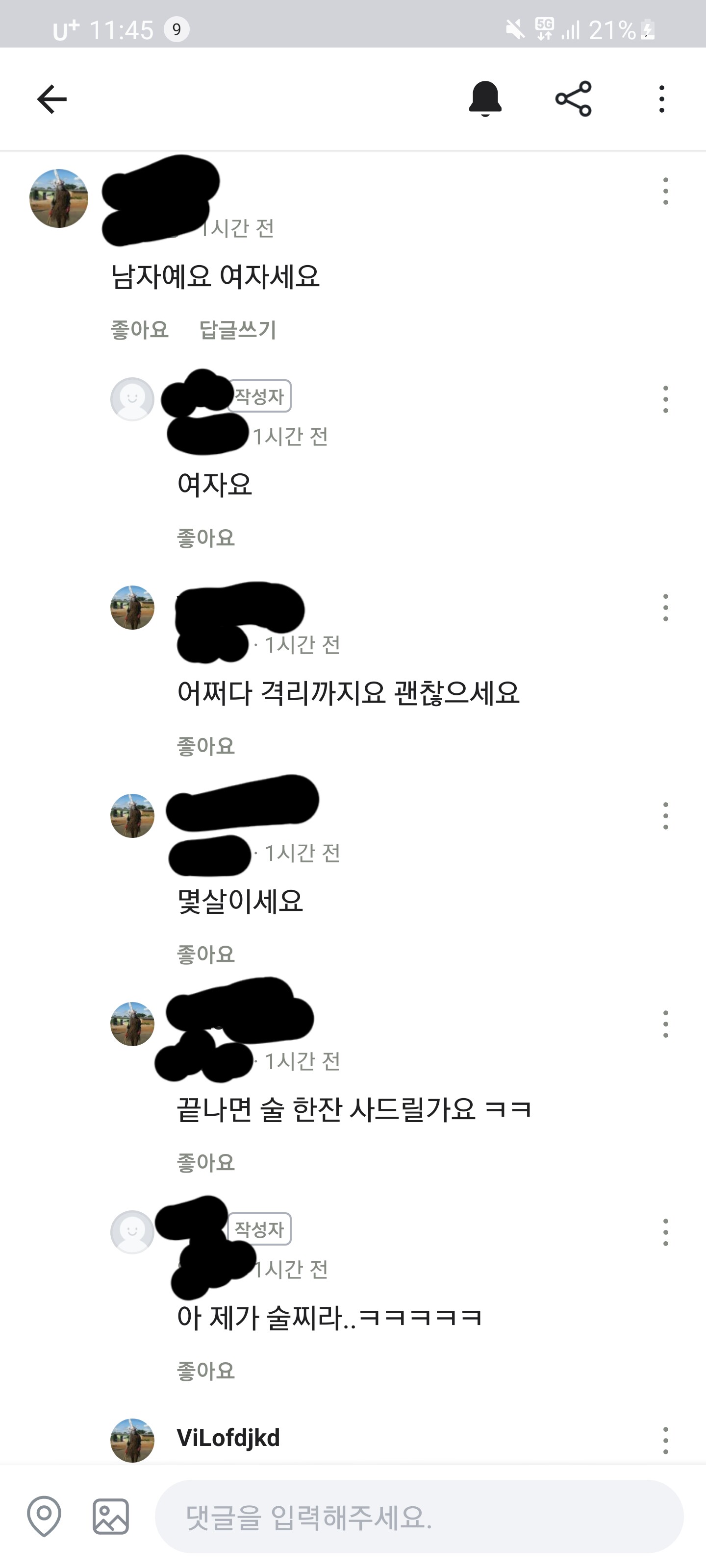This screenshot has height=1568, width=706.
Task: Open the share icon
Action: click(573, 98)
